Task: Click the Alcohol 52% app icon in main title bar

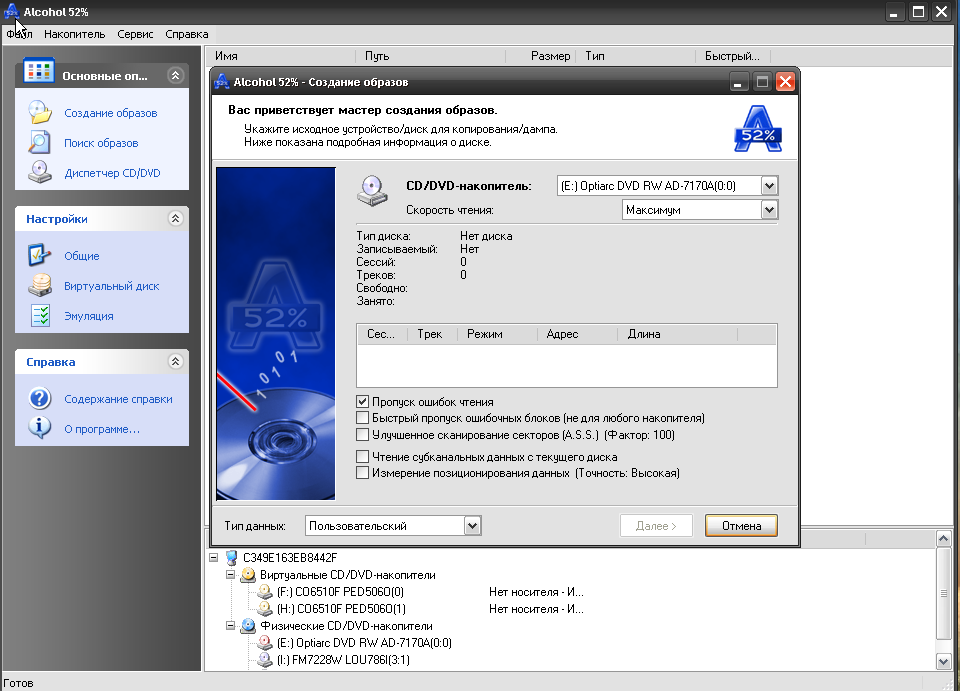Action: [x=12, y=12]
